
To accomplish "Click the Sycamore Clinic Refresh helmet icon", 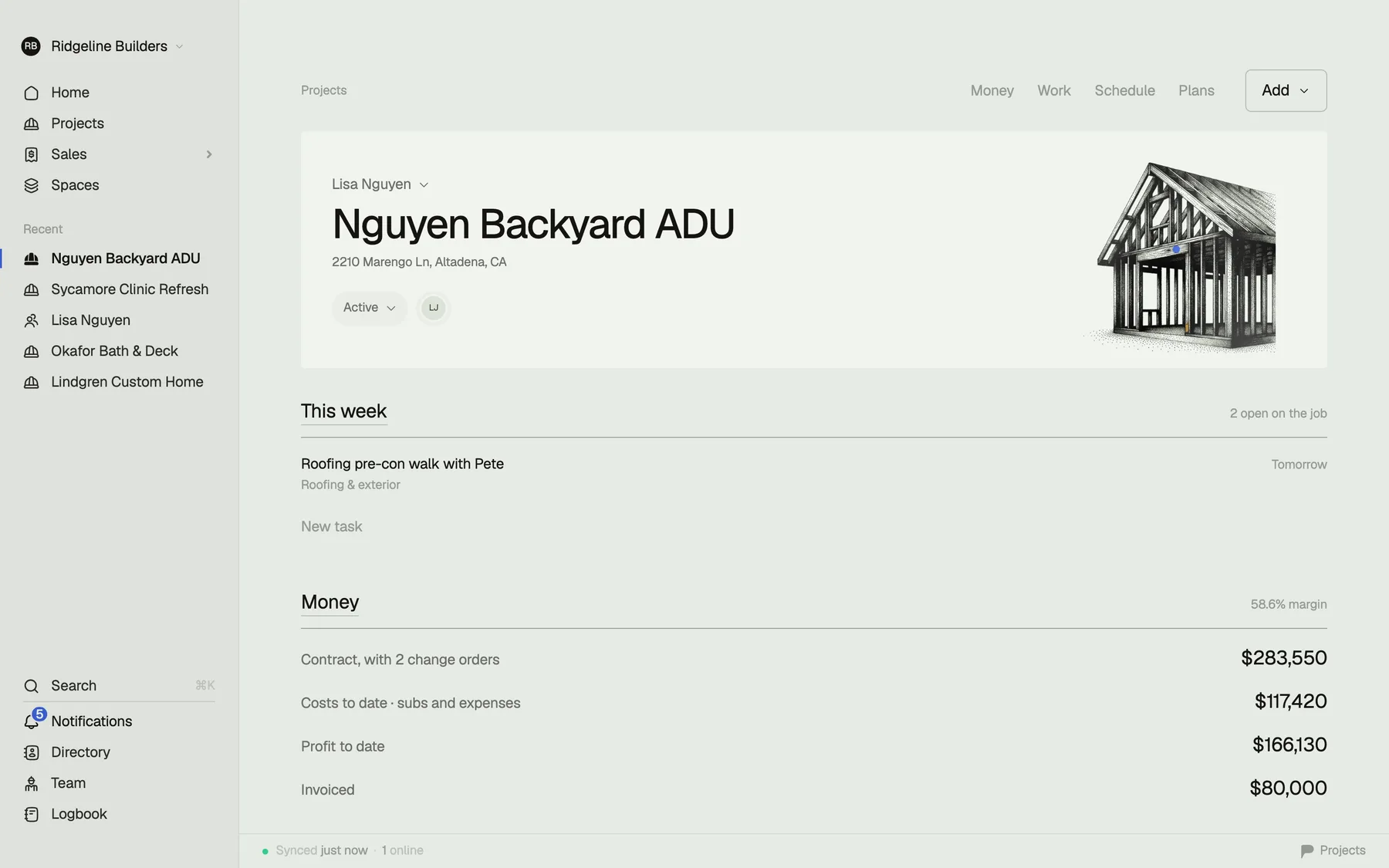I will pyautogui.click(x=31, y=289).
